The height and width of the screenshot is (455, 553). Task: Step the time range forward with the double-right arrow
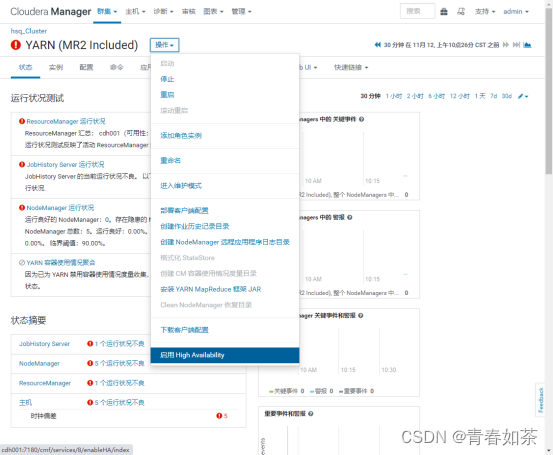pyautogui.click(x=506, y=45)
